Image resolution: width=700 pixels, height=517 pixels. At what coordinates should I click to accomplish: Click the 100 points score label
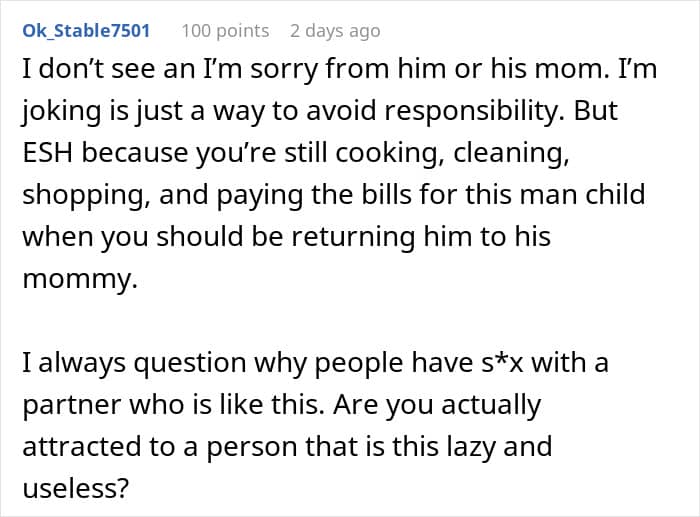click(225, 31)
